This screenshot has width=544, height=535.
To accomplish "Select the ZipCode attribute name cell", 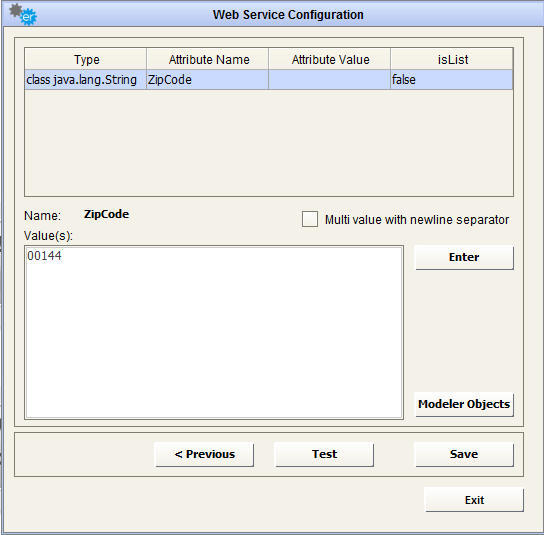I will [x=207, y=80].
